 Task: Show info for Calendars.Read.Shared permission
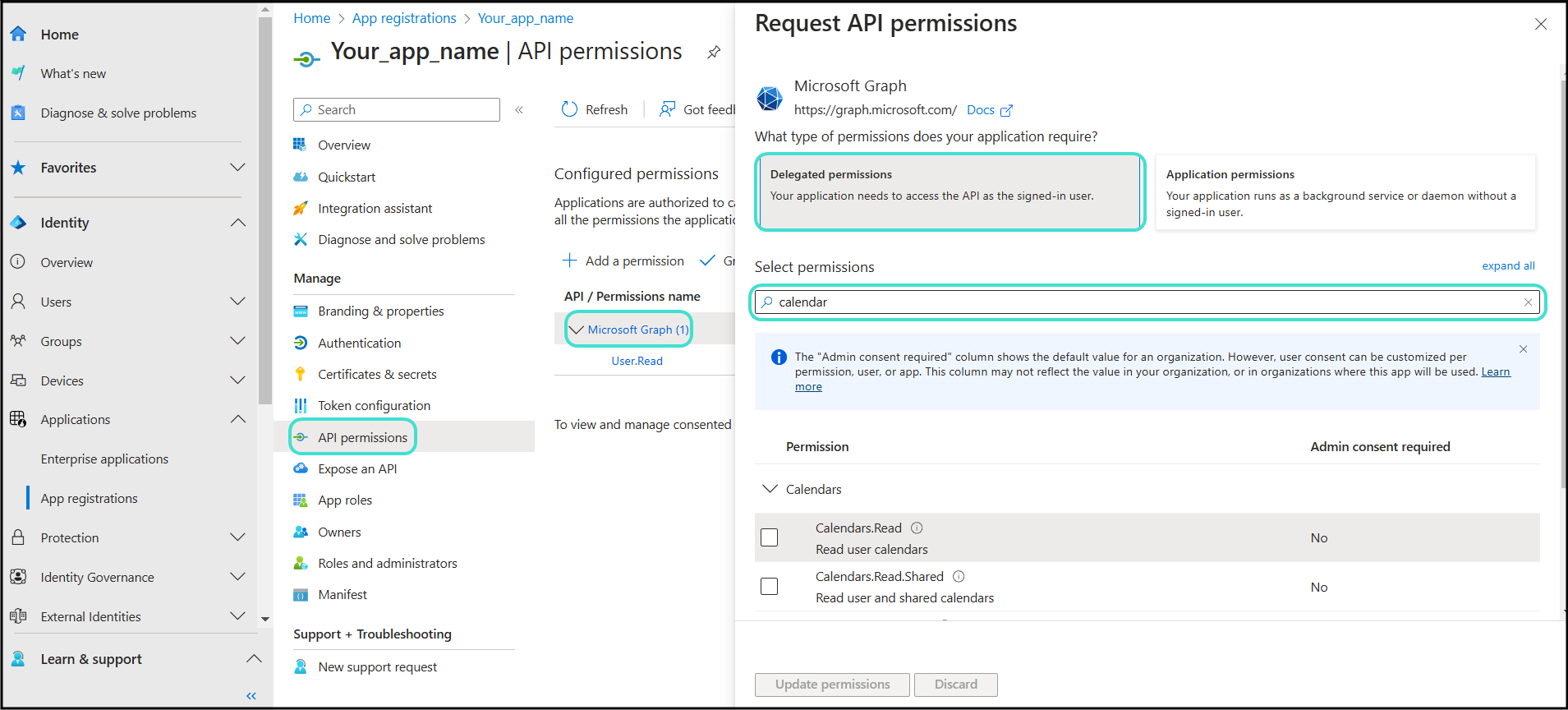click(x=959, y=577)
